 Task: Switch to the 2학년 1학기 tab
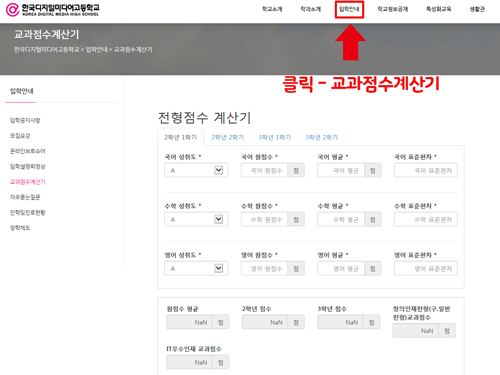click(181, 137)
